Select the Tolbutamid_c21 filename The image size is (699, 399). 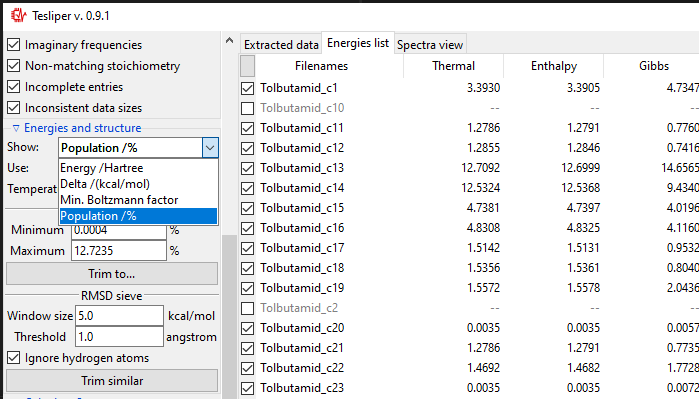302,348
